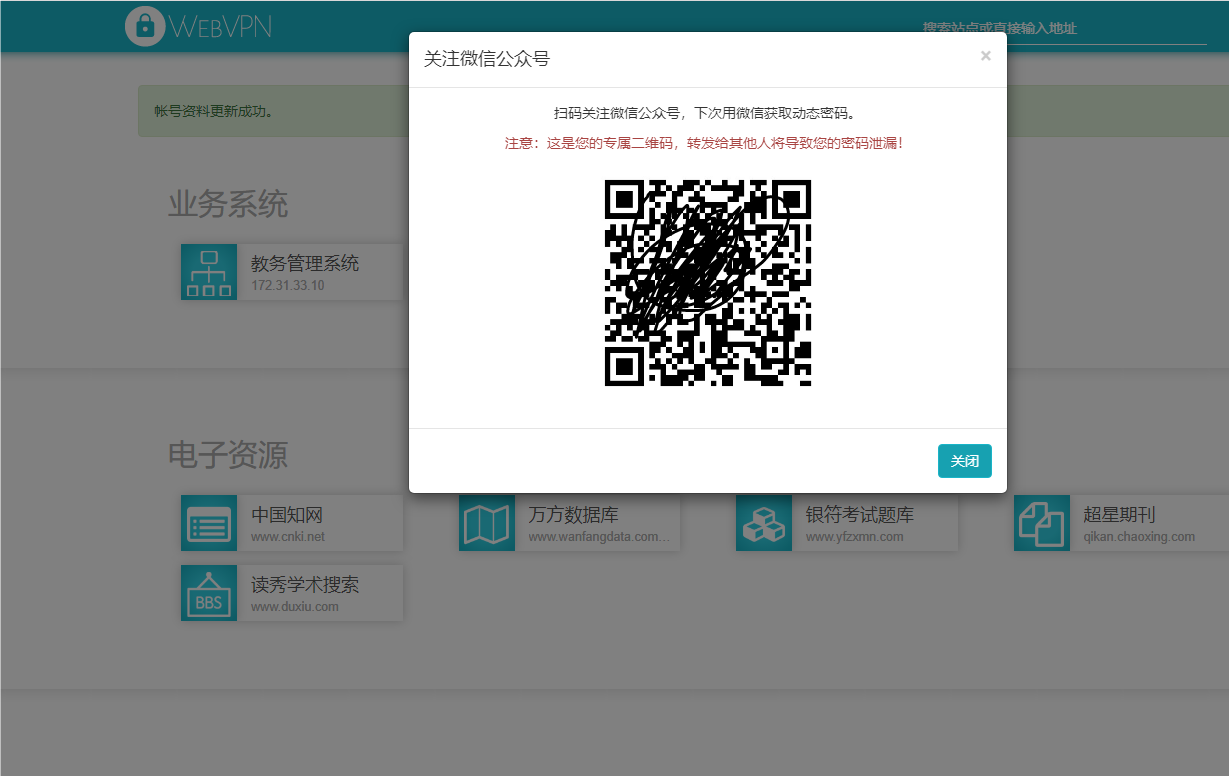Screen dimensions: 1229x776
Task: Click the WebVPN title text
Action: pos(221,26)
